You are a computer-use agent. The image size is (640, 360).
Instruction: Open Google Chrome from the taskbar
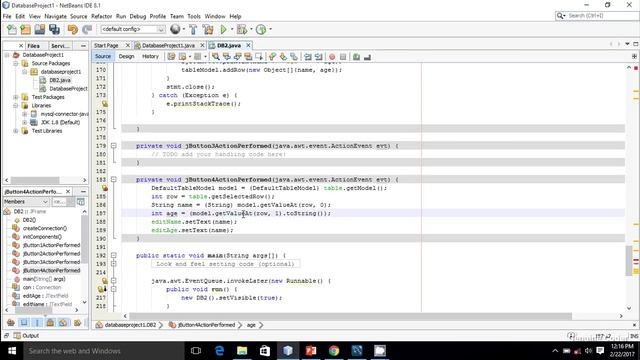tap(334, 351)
